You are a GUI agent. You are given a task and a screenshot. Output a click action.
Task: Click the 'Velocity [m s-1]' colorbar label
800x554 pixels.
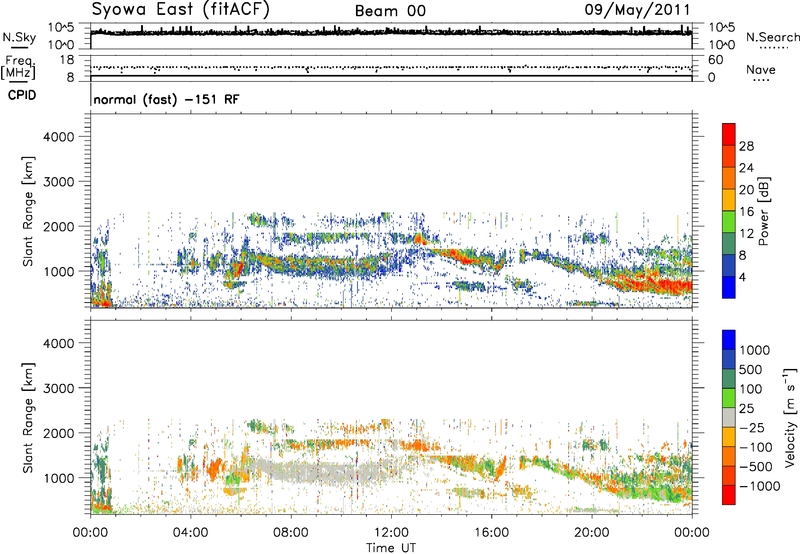coord(790,417)
